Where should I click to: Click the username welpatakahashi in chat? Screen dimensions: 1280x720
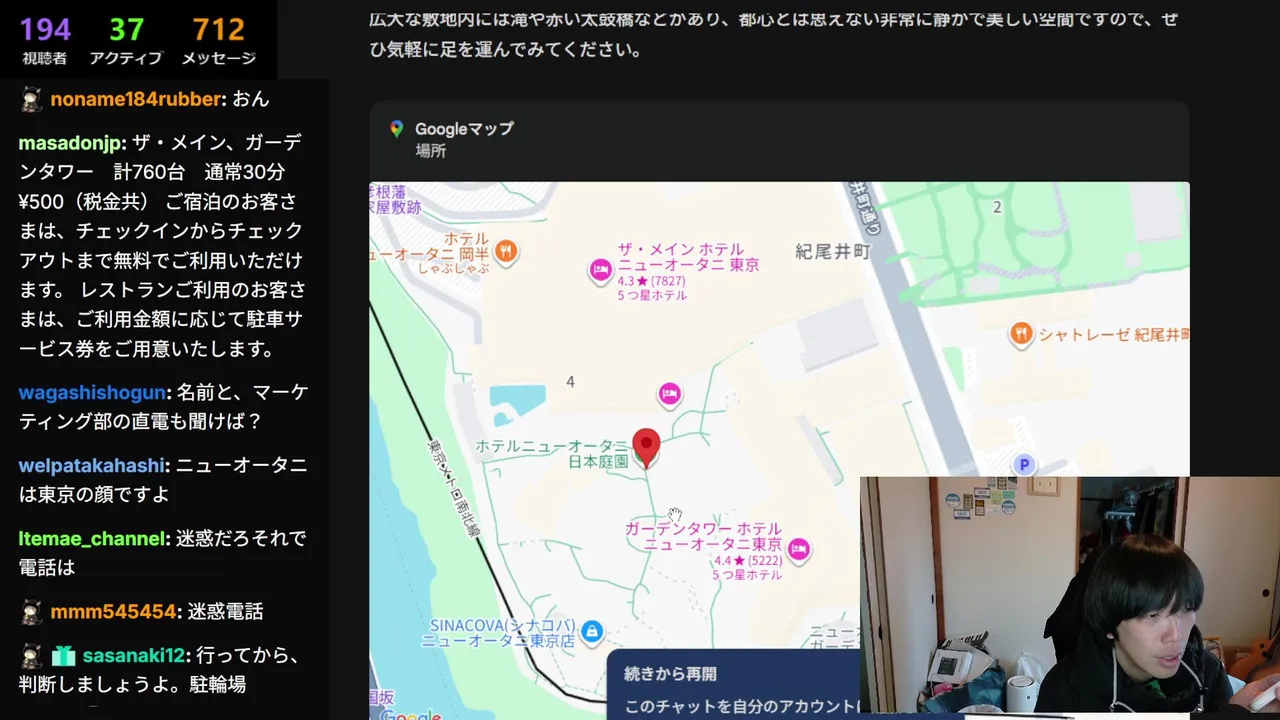pyautogui.click(x=91, y=466)
